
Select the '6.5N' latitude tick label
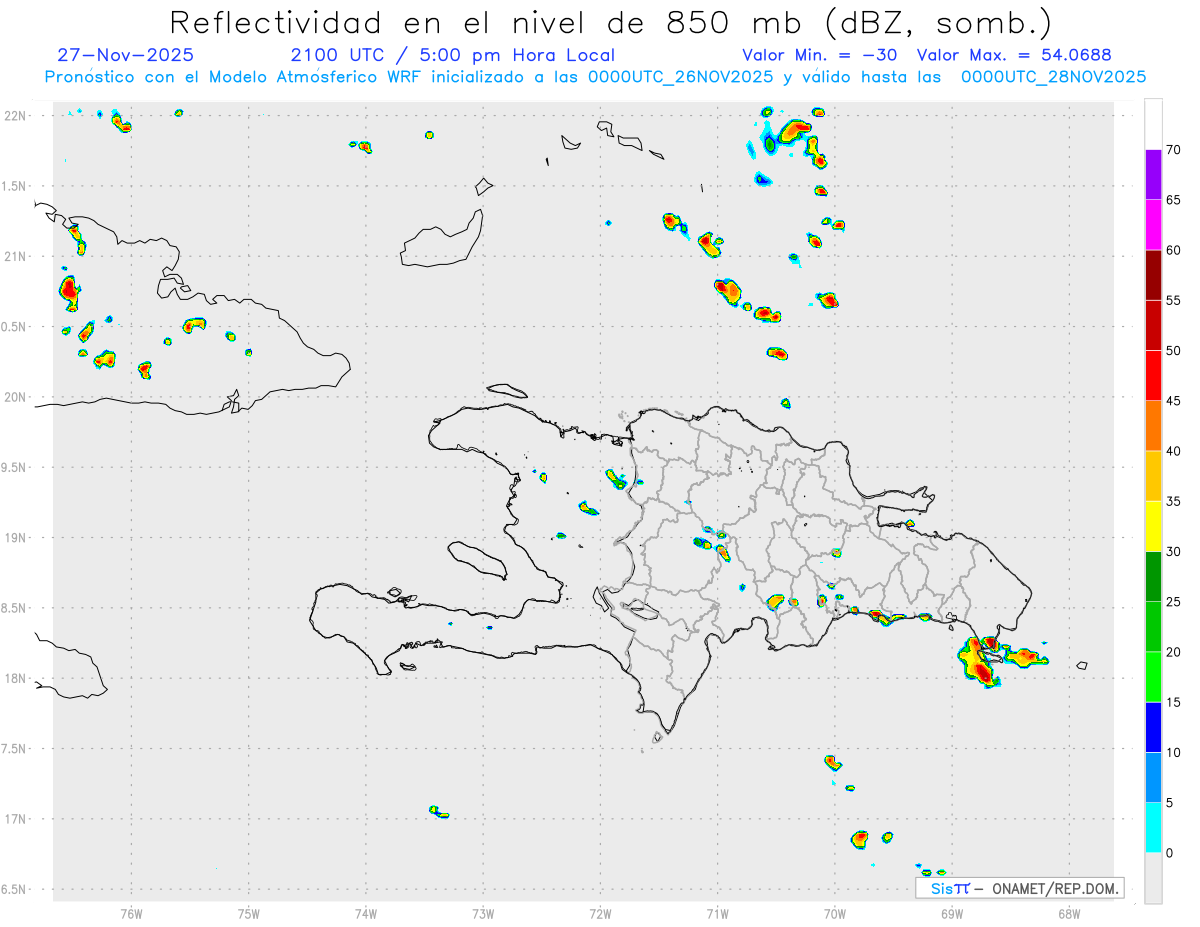(x=13, y=889)
